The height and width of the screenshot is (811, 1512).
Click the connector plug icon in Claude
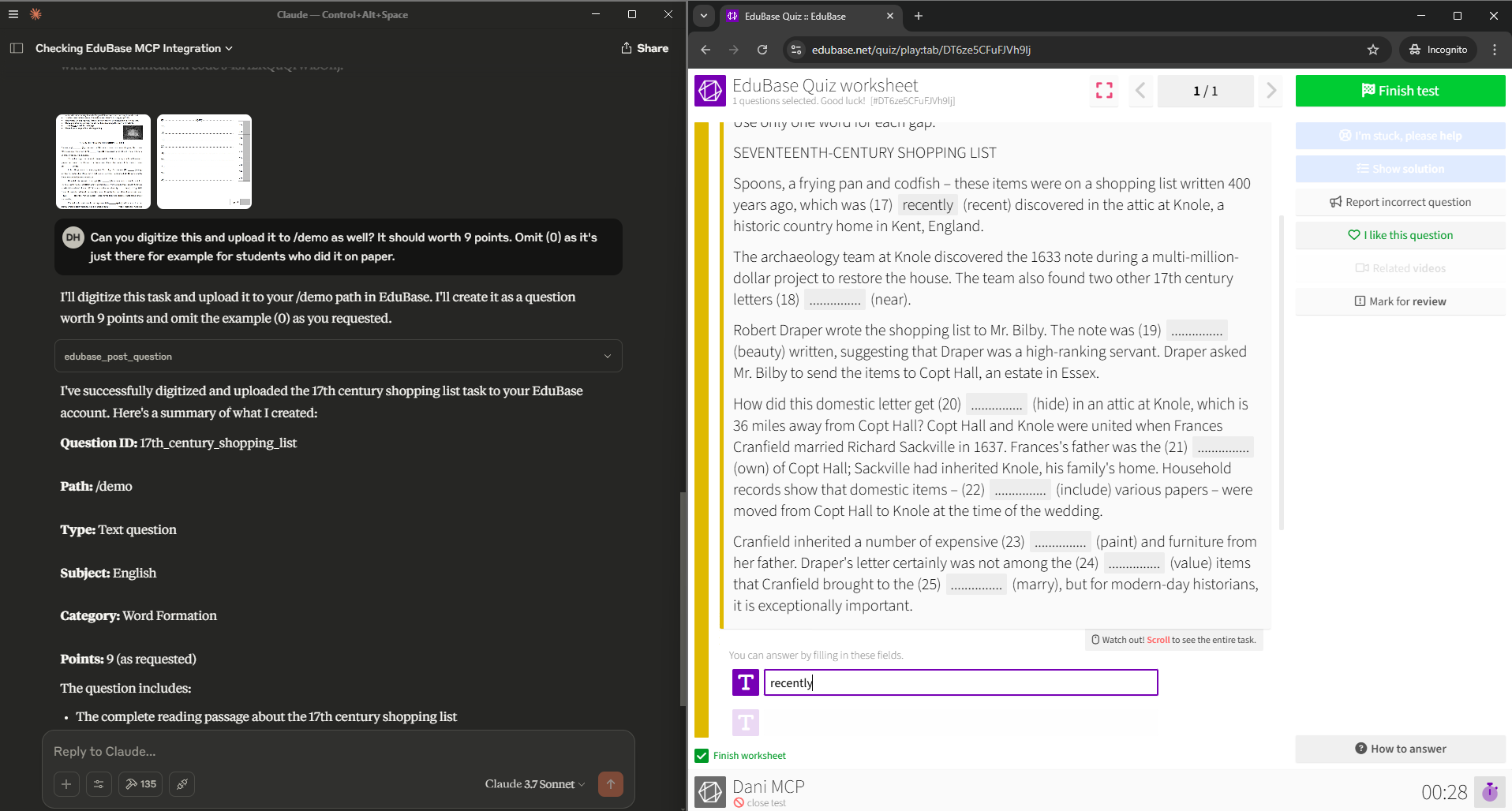point(182,784)
